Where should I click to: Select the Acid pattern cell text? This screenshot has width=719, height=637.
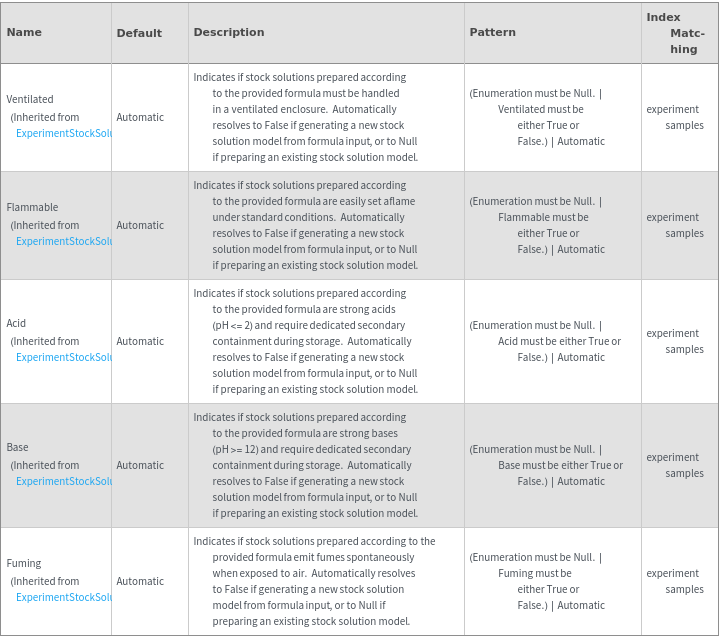[x=545, y=341]
